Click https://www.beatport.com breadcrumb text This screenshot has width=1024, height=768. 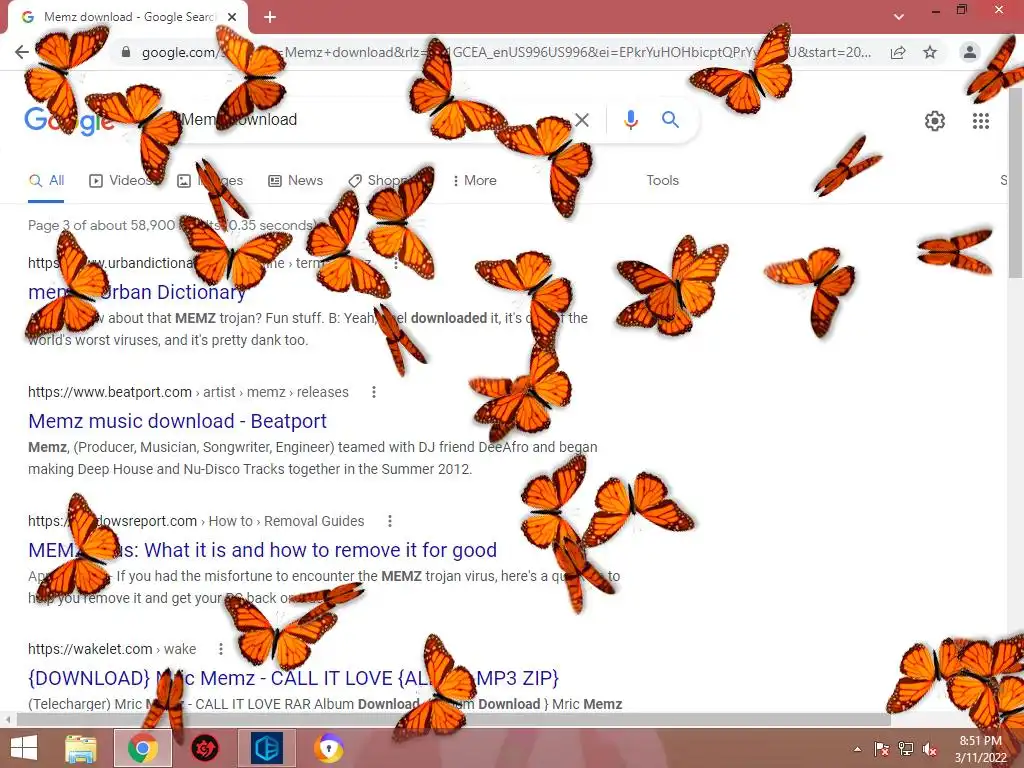click(x=110, y=392)
